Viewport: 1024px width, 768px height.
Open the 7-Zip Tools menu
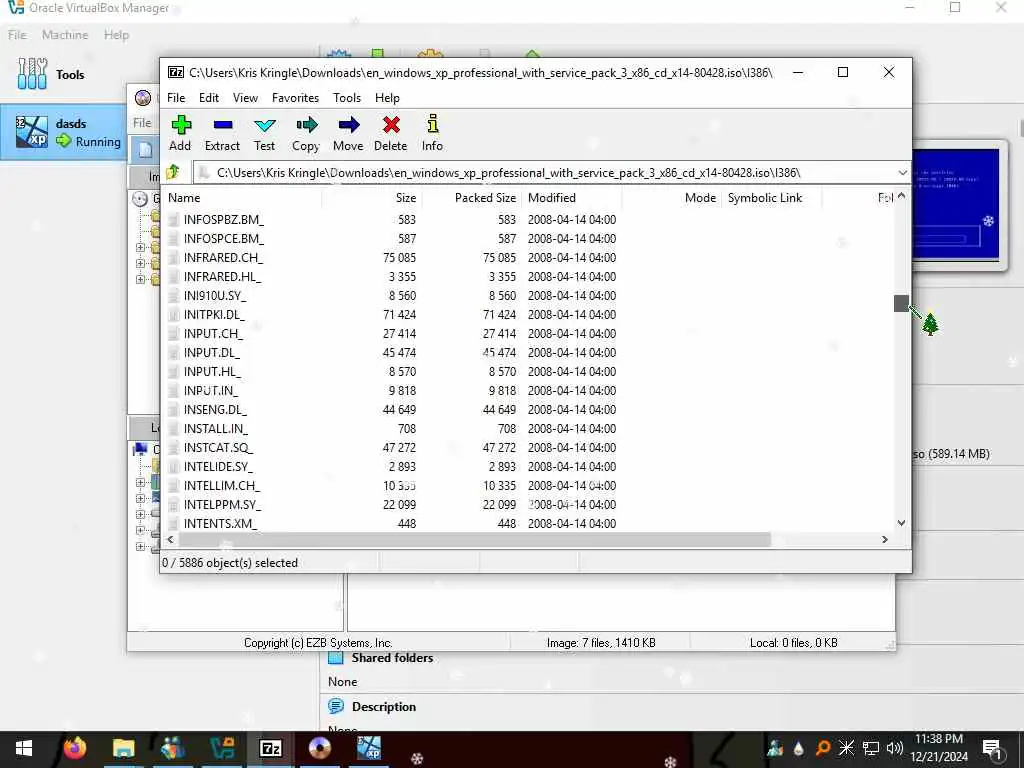pos(347,98)
